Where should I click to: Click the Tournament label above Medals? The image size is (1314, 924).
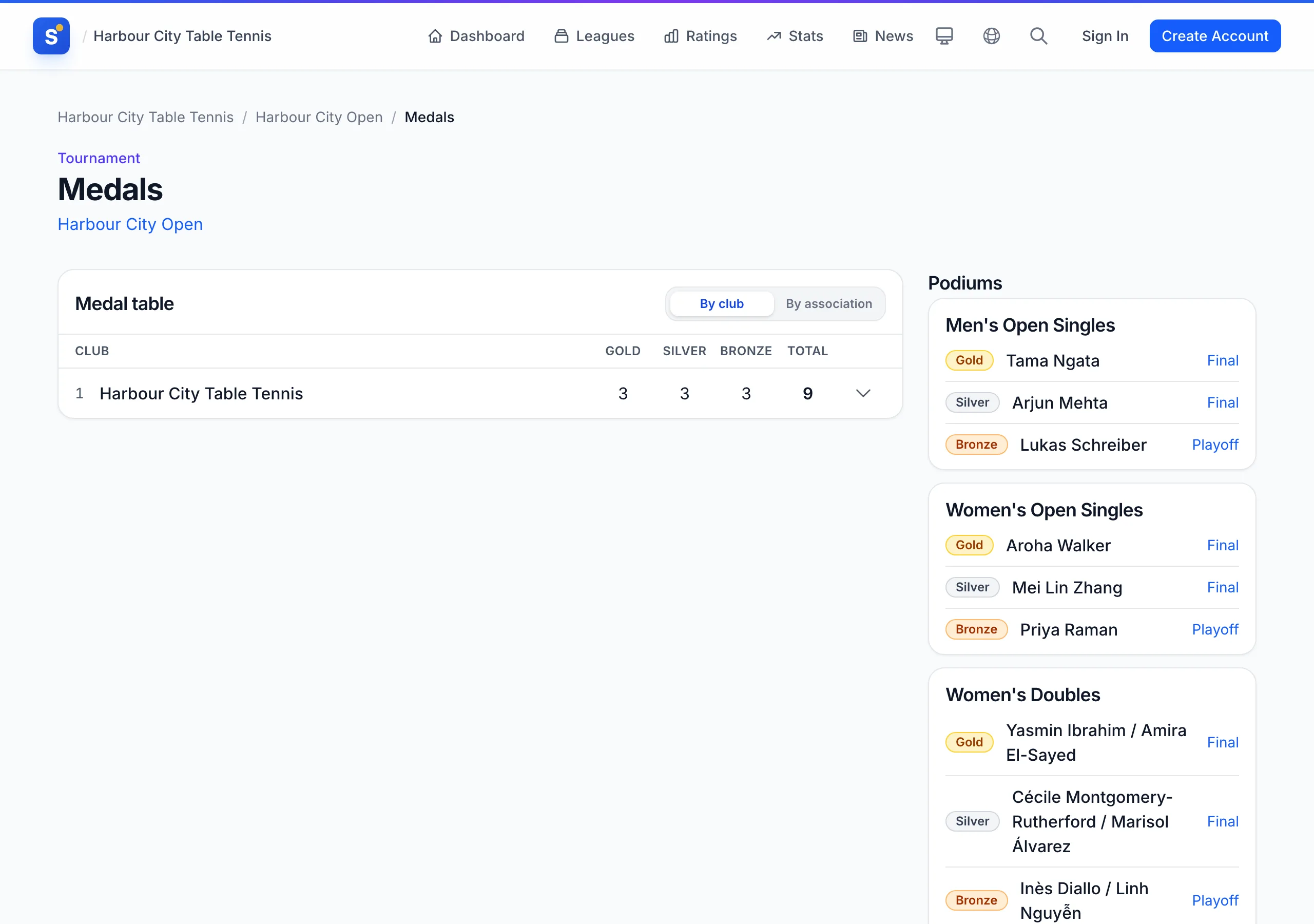pos(99,158)
